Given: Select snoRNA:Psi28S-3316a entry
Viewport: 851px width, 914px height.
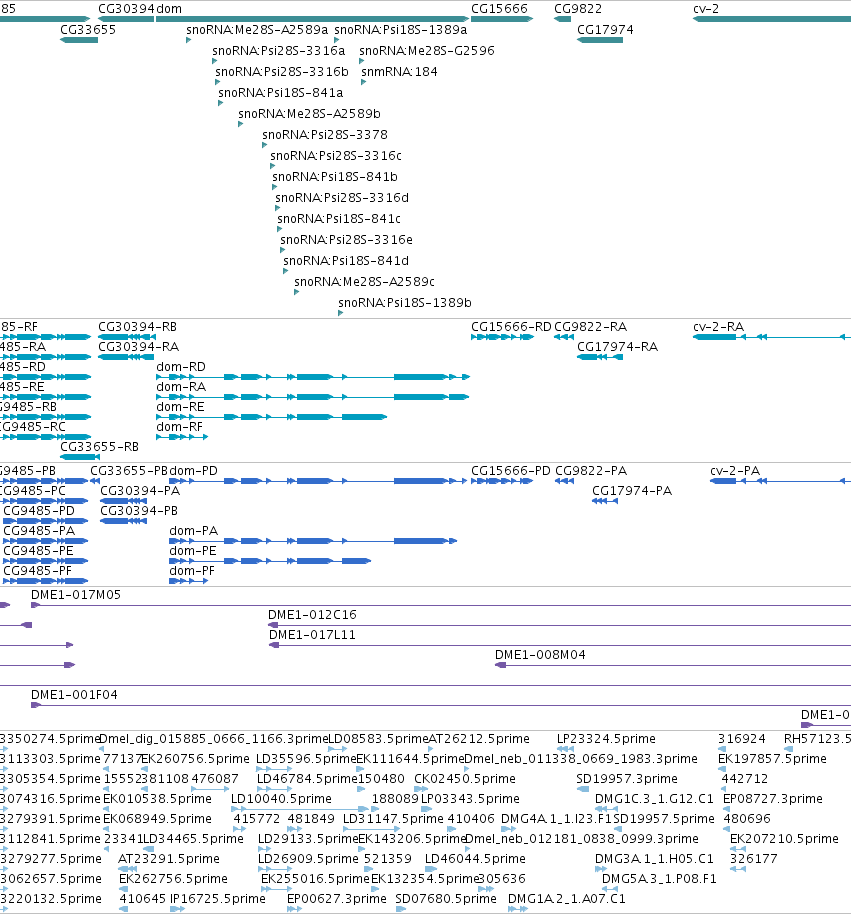Looking at the screenshot, I should click(279, 51).
